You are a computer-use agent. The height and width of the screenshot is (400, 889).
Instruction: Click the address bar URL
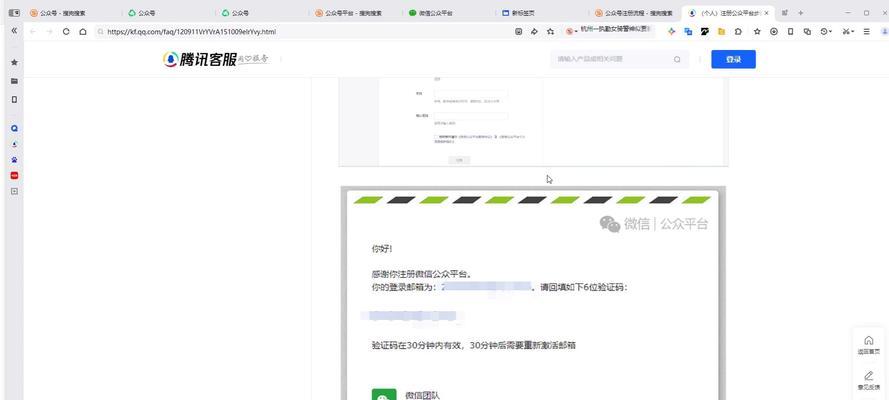tap(191, 32)
